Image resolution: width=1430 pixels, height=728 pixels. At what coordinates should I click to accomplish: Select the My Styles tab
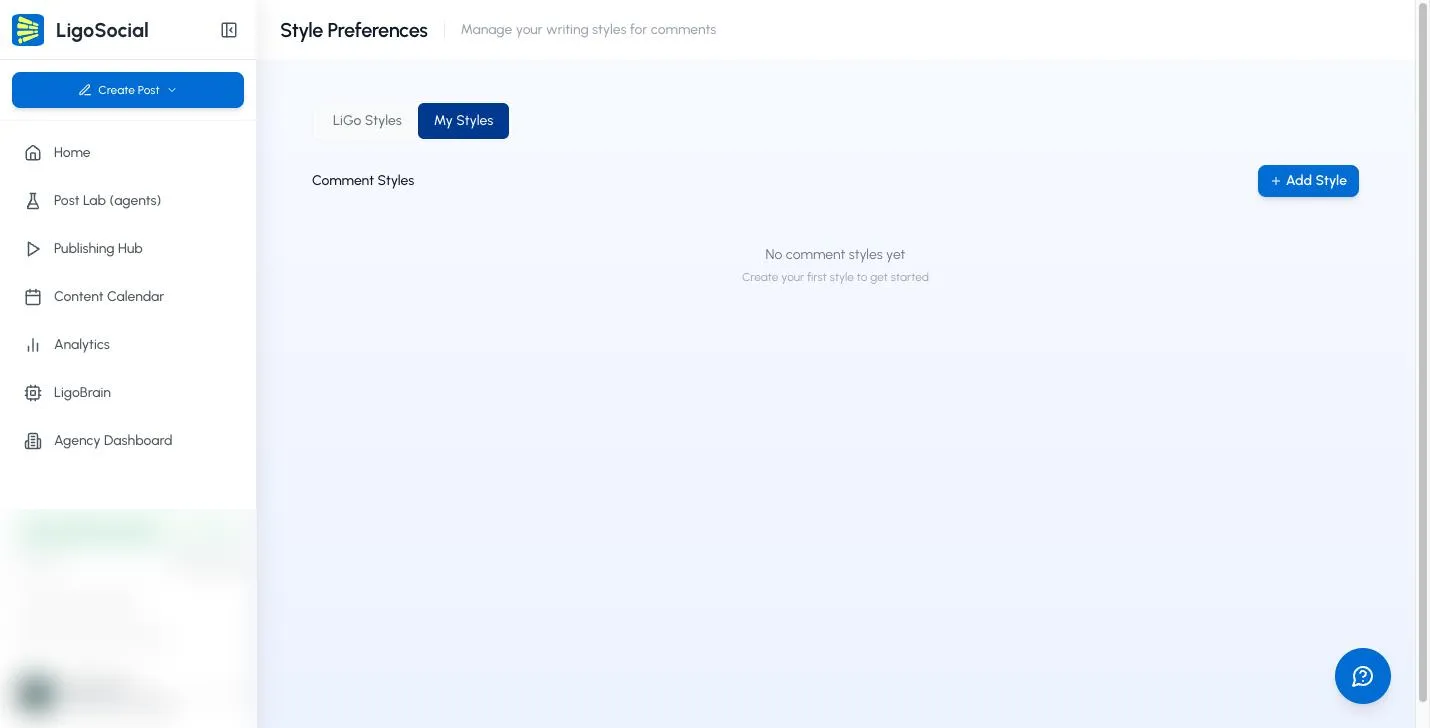[463, 121]
